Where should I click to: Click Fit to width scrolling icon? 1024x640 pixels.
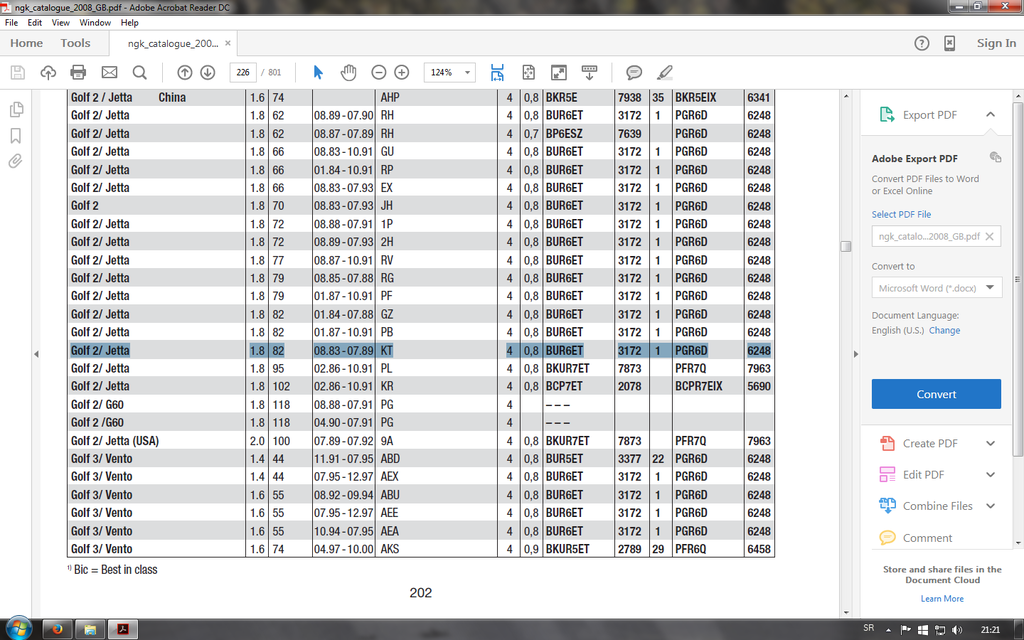[497, 72]
